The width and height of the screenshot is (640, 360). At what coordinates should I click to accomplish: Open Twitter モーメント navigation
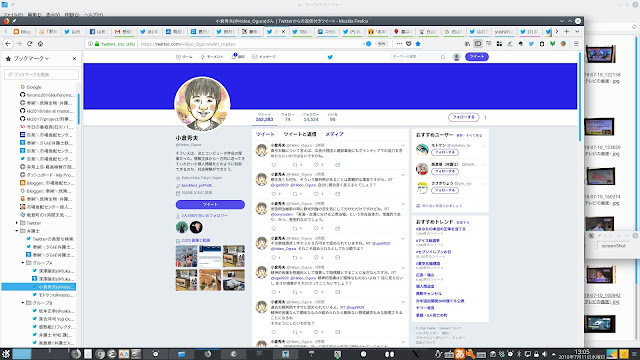pyautogui.click(x=212, y=57)
